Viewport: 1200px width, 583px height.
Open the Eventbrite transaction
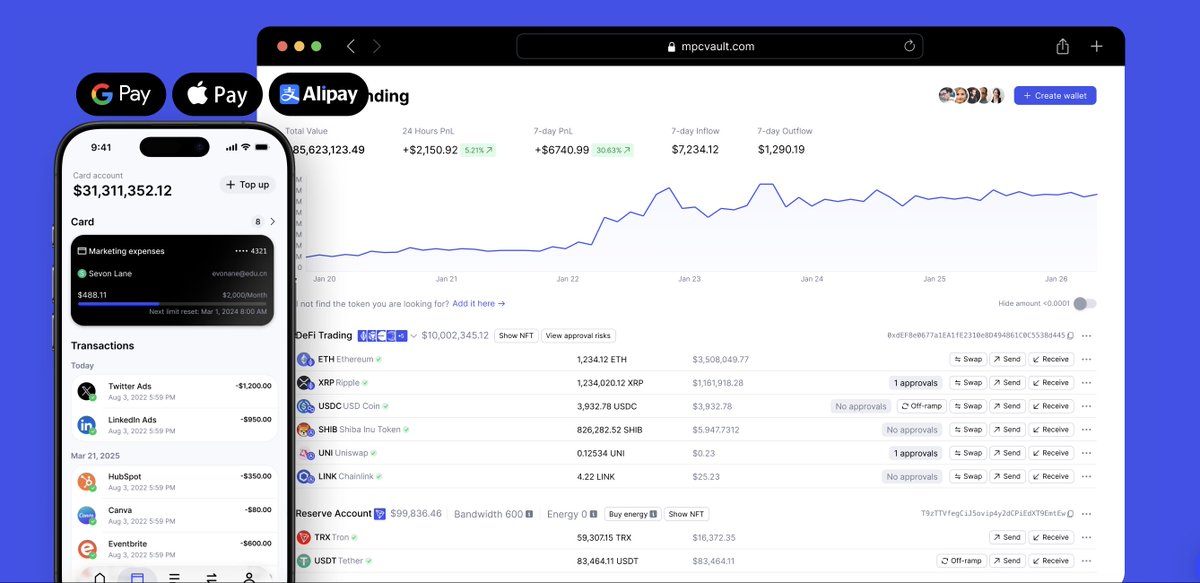point(174,548)
